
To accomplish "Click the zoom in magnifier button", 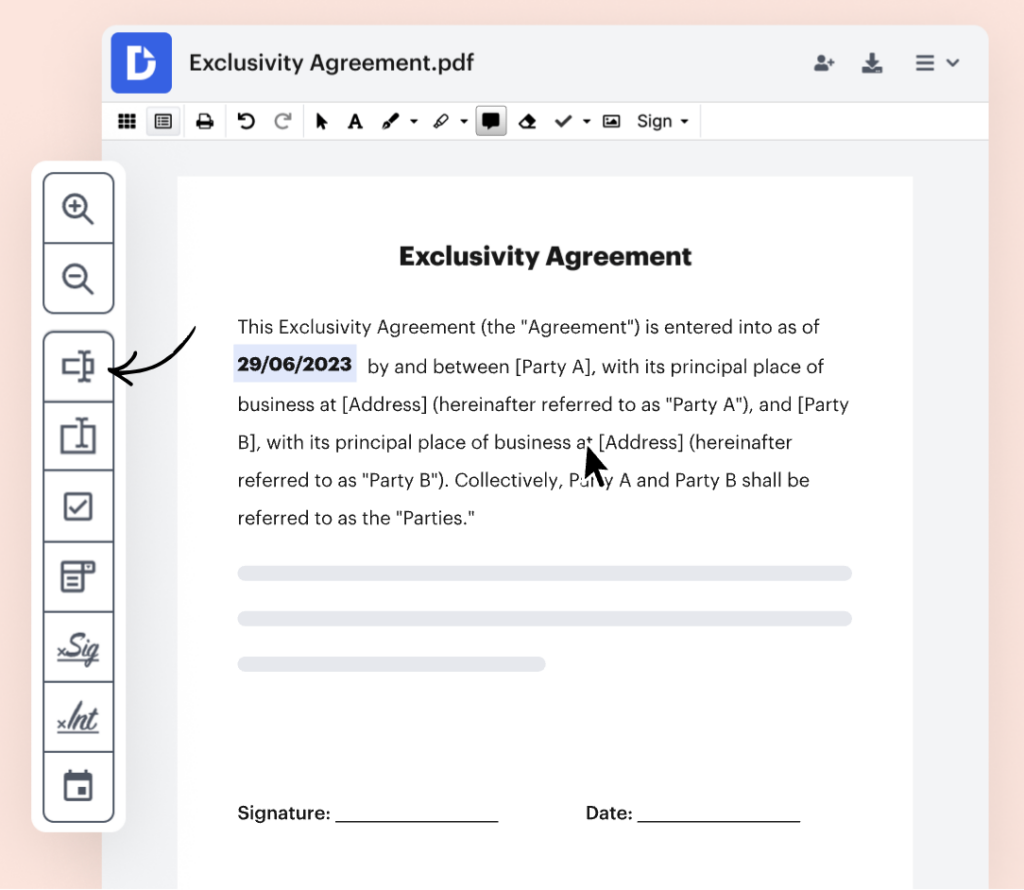I will click(x=78, y=208).
